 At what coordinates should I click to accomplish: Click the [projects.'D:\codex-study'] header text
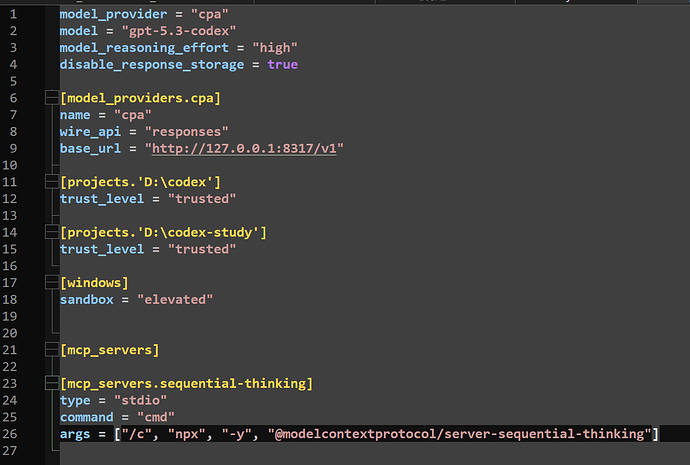[163, 232]
